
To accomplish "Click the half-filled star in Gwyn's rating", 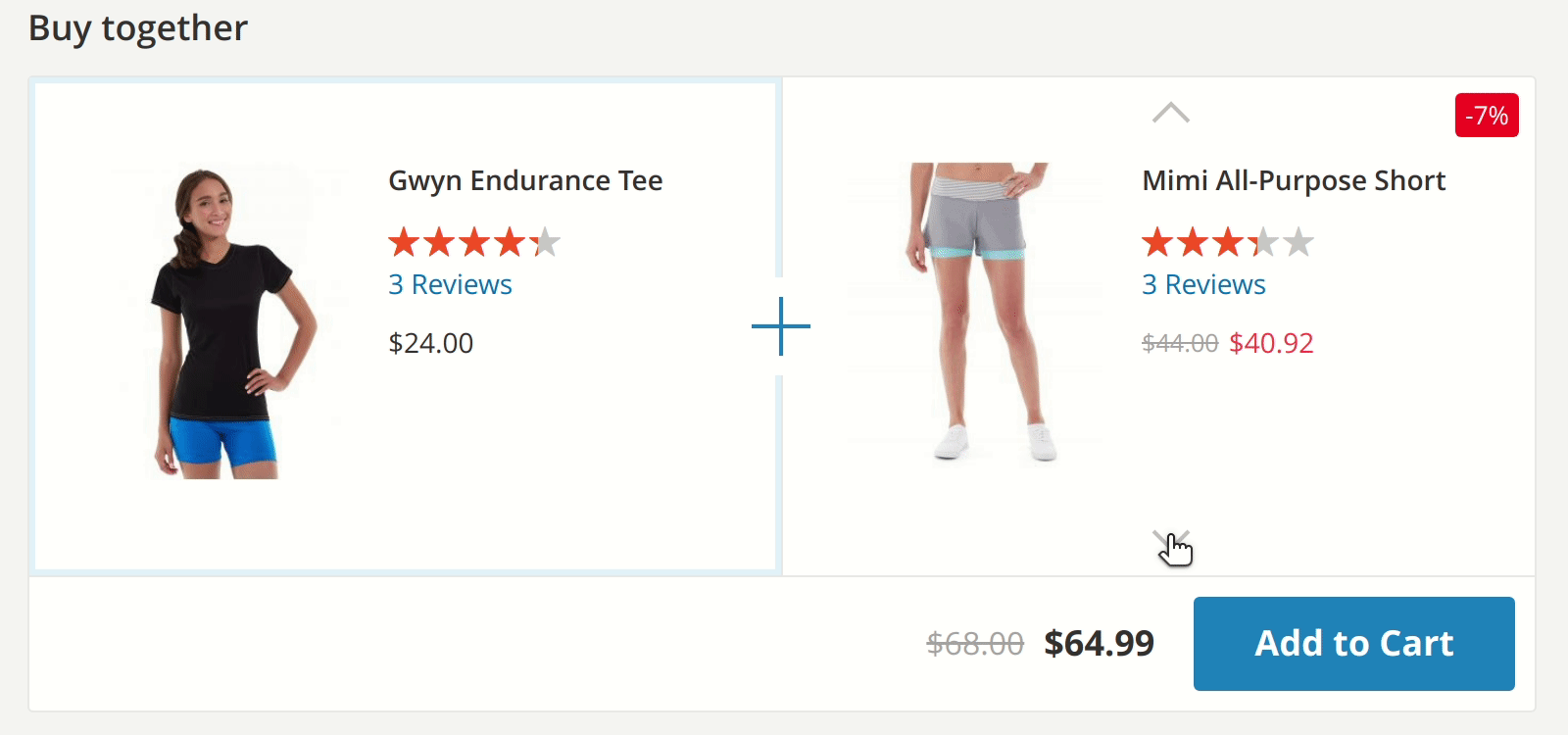I will coord(546,241).
